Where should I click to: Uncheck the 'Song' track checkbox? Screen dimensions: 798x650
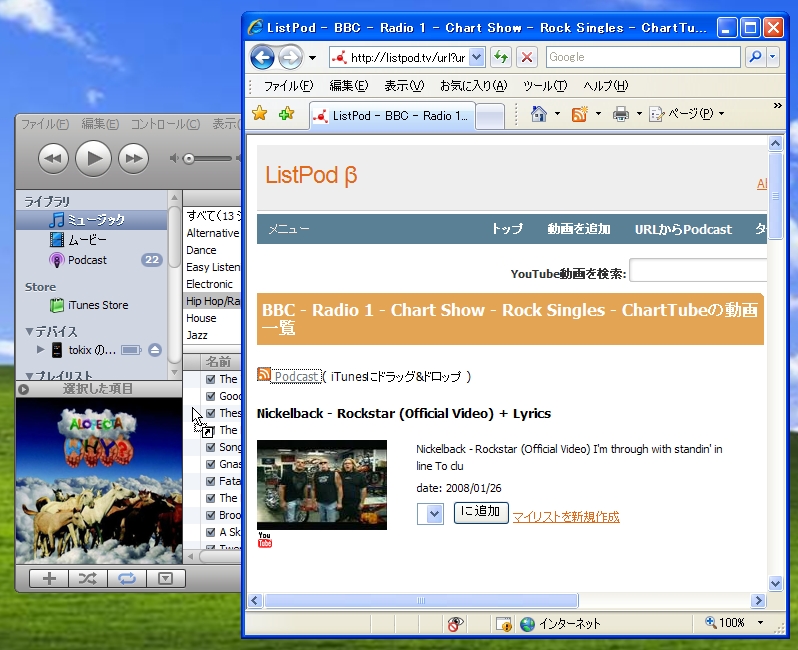click(x=211, y=447)
